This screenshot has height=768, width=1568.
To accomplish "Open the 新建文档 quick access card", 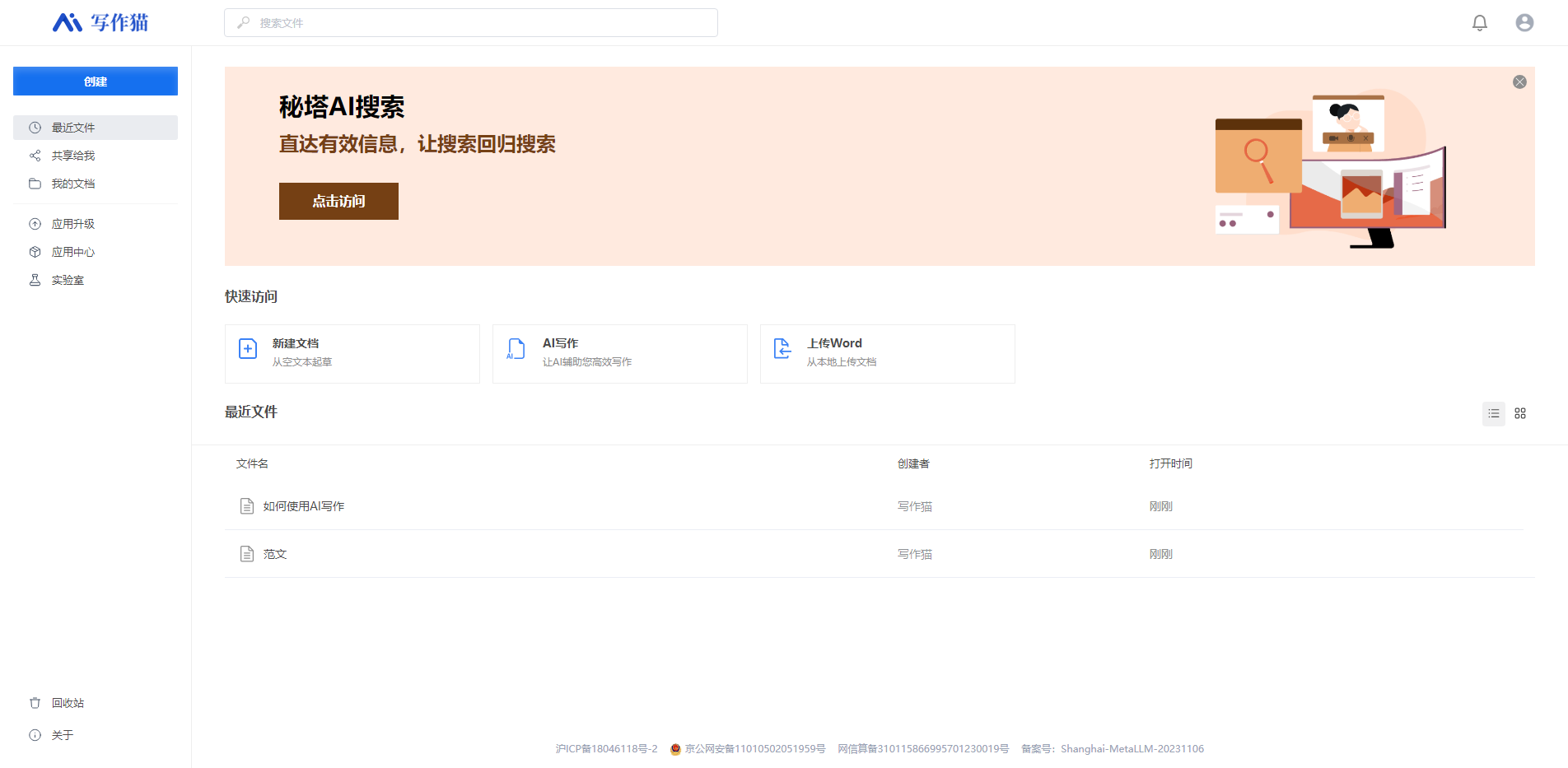I will pyautogui.click(x=352, y=354).
